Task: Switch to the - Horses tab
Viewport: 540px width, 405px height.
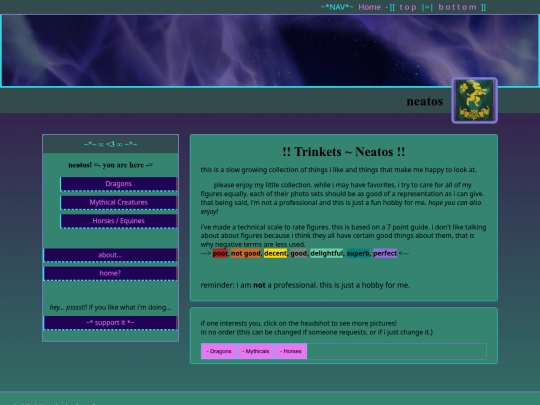Action: [x=291, y=351]
